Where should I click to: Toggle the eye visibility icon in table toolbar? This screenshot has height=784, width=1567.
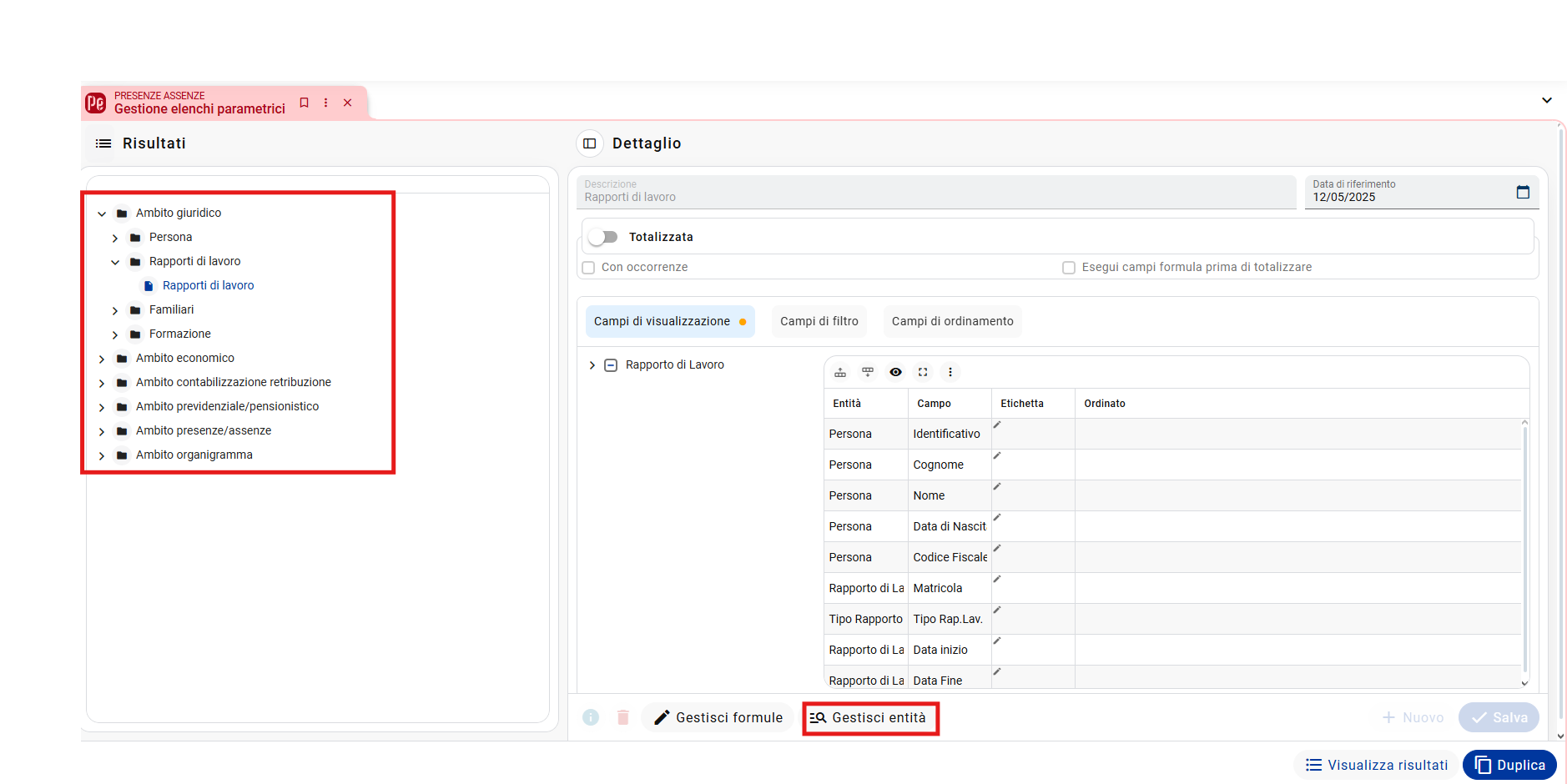point(895,372)
